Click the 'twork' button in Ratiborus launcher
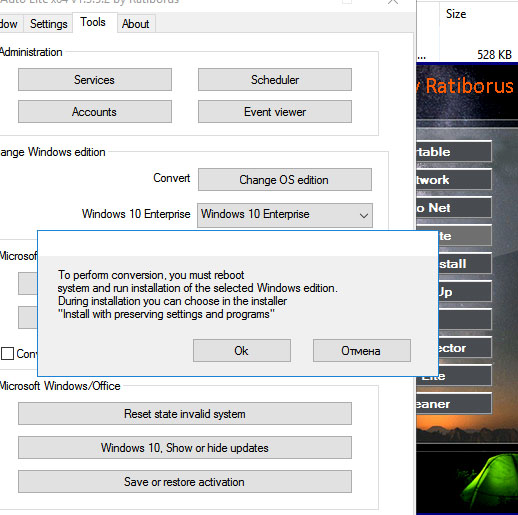Viewport: 518px width, 515px height. click(454, 180)
